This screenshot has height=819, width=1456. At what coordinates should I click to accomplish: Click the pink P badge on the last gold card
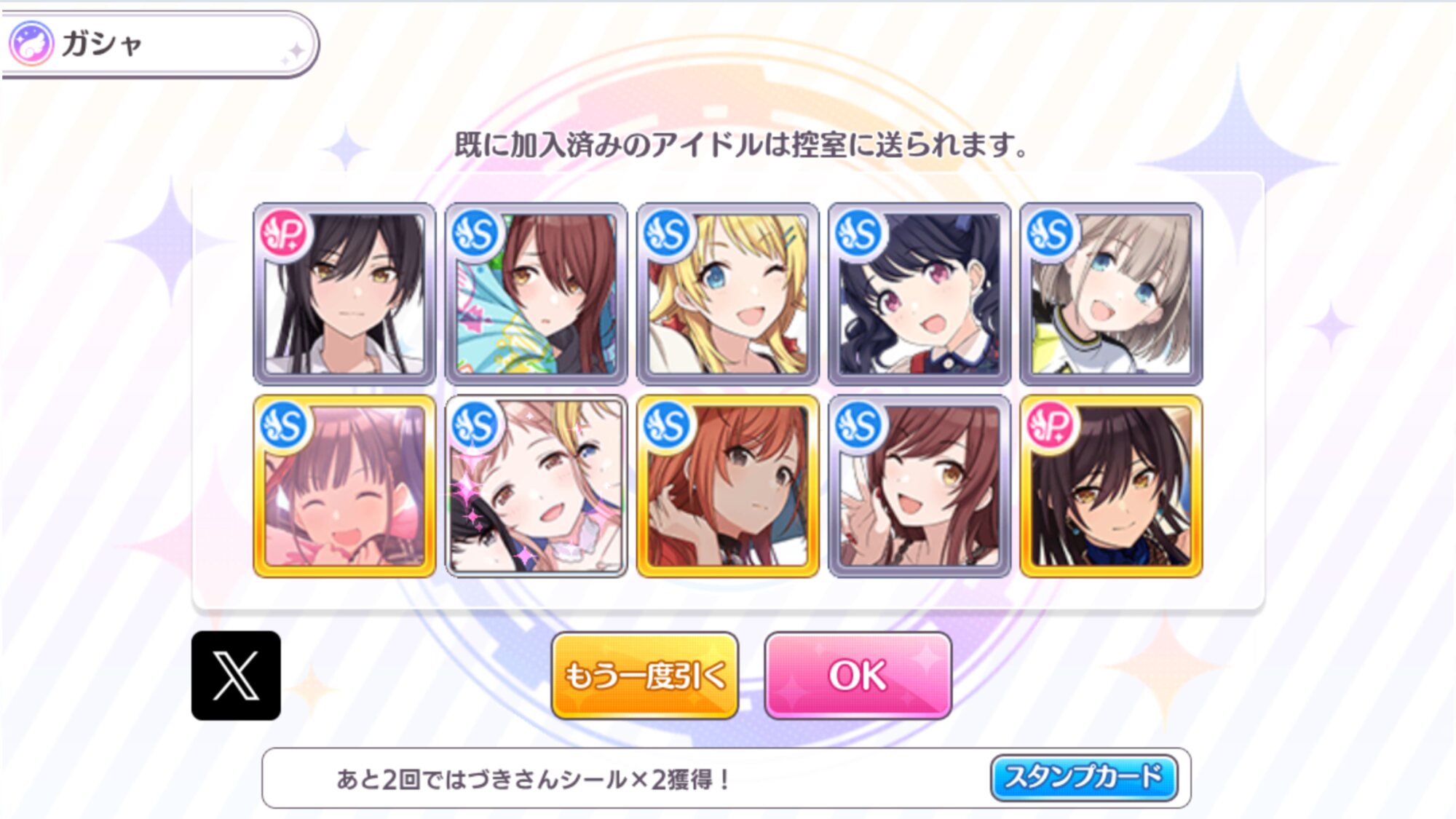1051,426
